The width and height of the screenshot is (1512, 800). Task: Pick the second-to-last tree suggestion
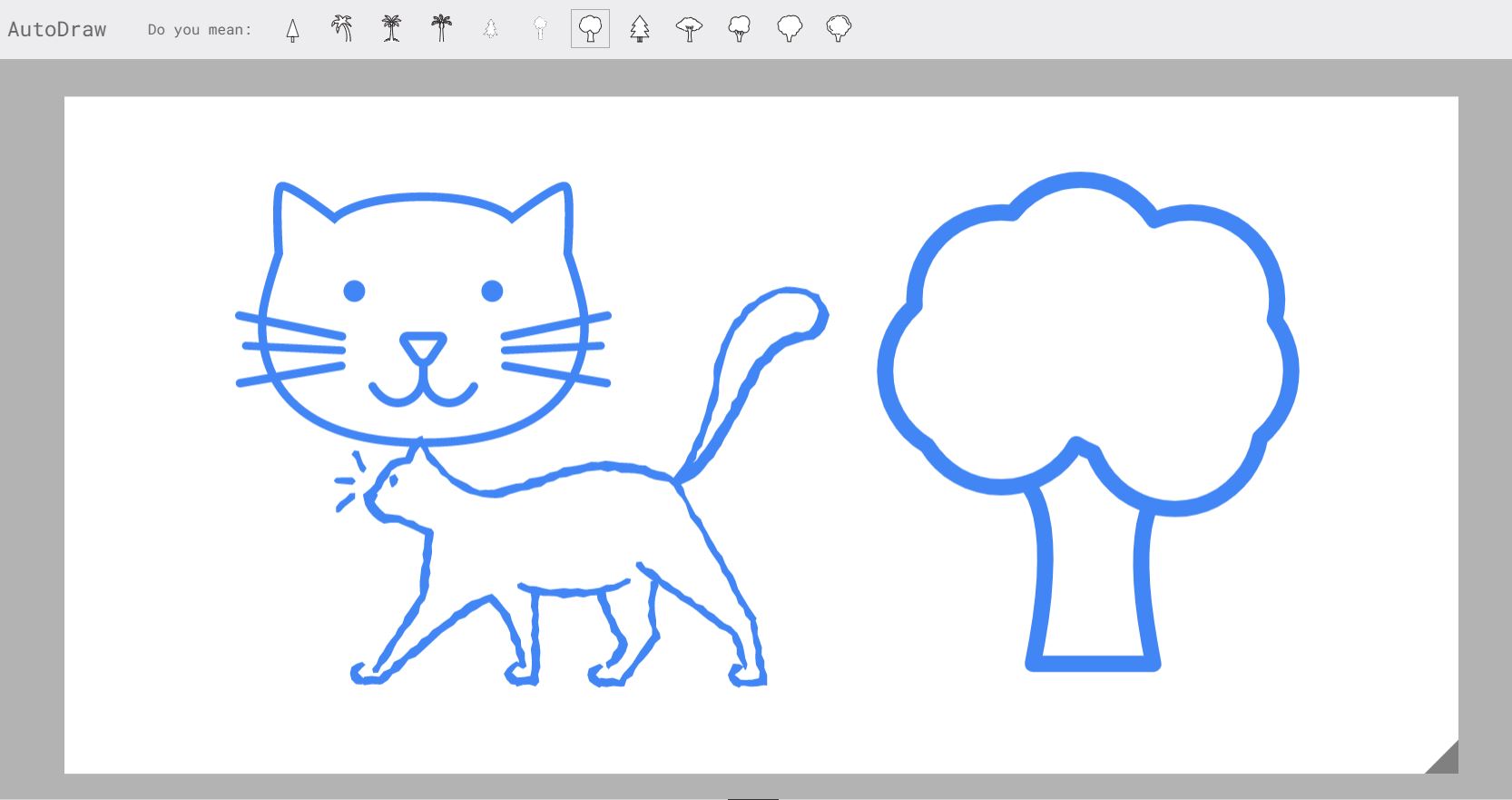pyautogui.click(x=790, y=29)
